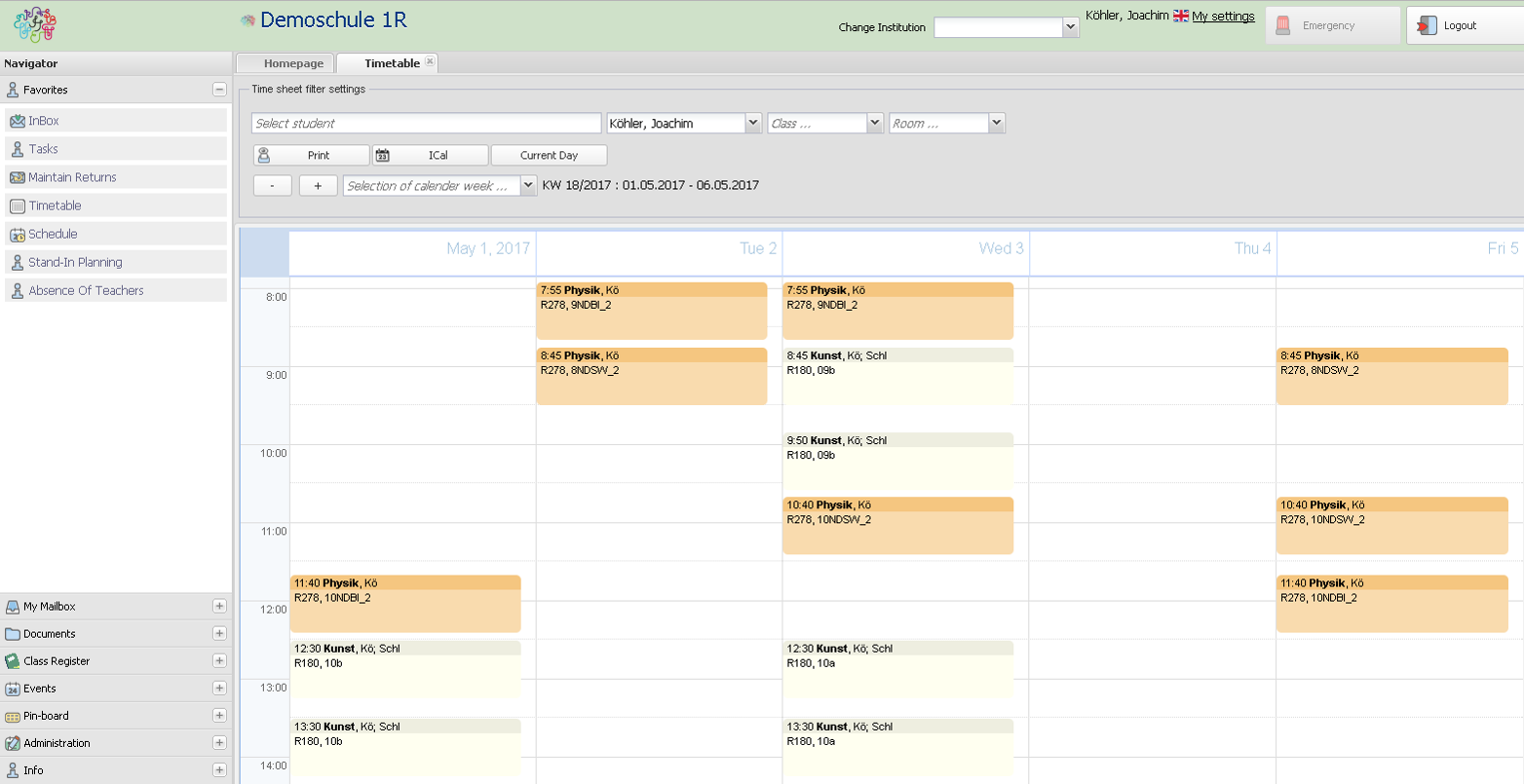
Task: Collapse the Favorites section
Action: (219, 90)
